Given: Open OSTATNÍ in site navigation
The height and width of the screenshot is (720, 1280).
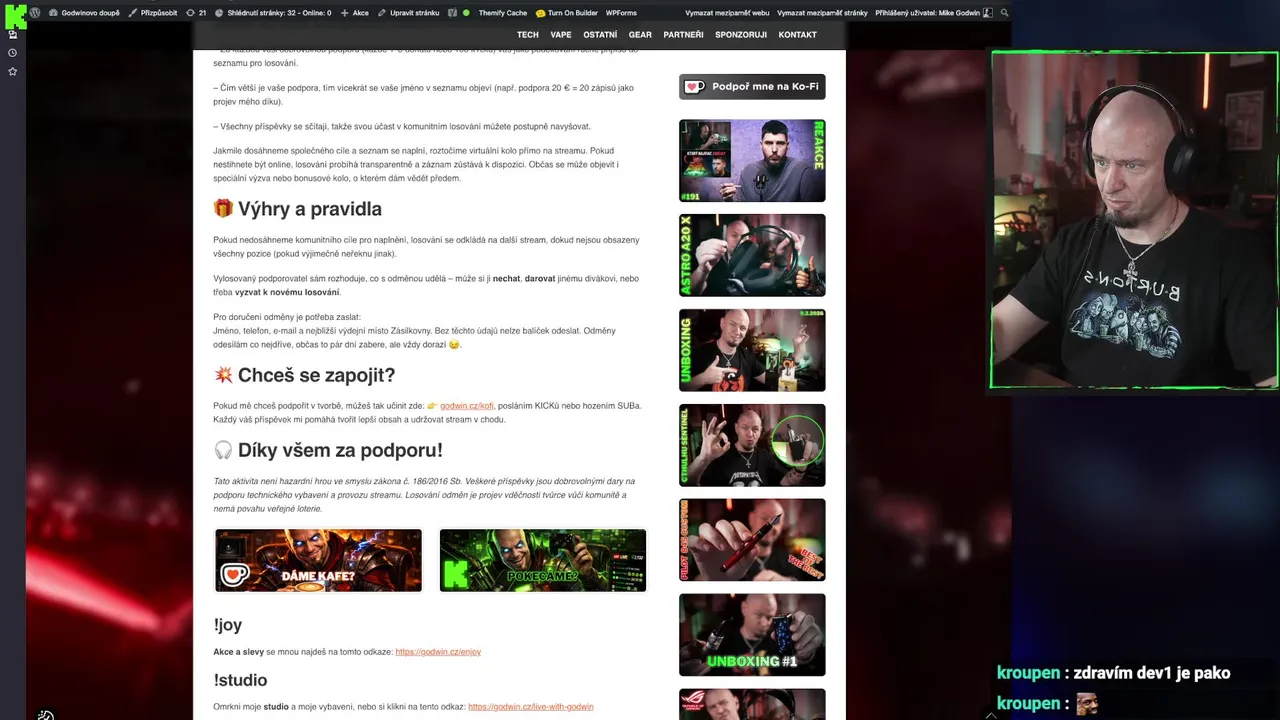Looking at the screenshot, I should 600,35.
